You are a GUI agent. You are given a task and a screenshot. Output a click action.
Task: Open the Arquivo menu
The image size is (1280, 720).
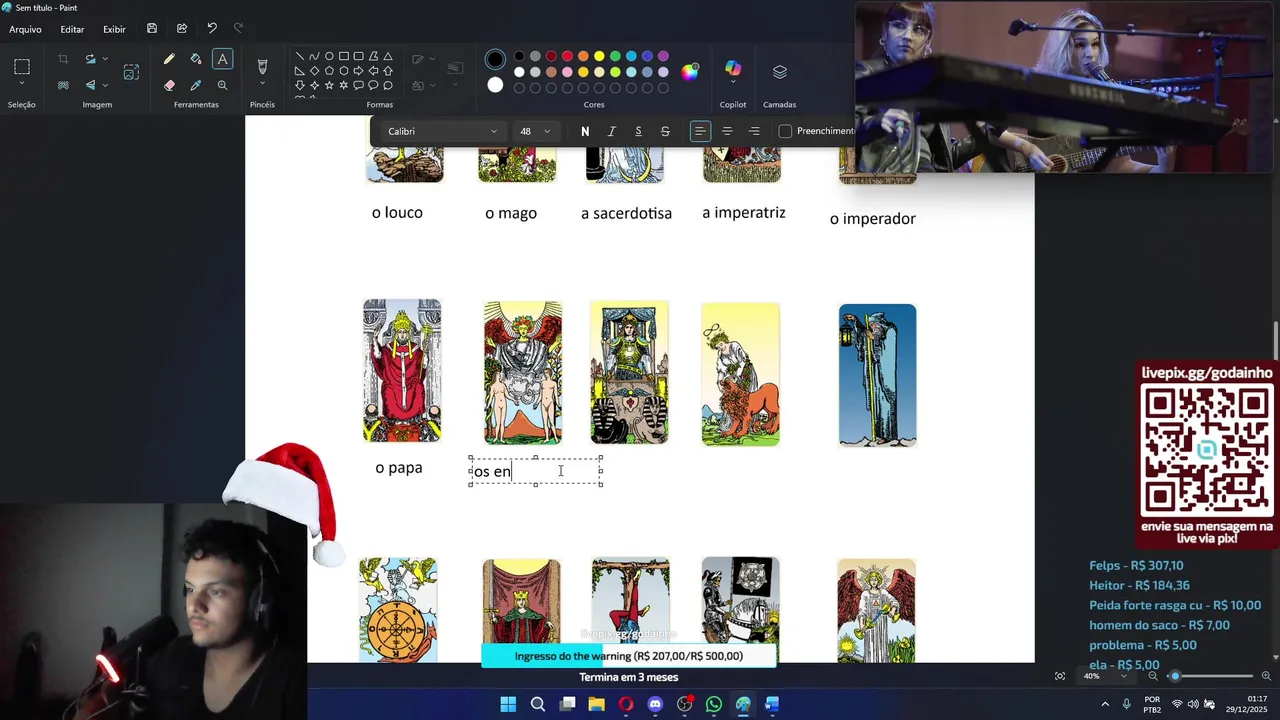[x=25, y=29]
